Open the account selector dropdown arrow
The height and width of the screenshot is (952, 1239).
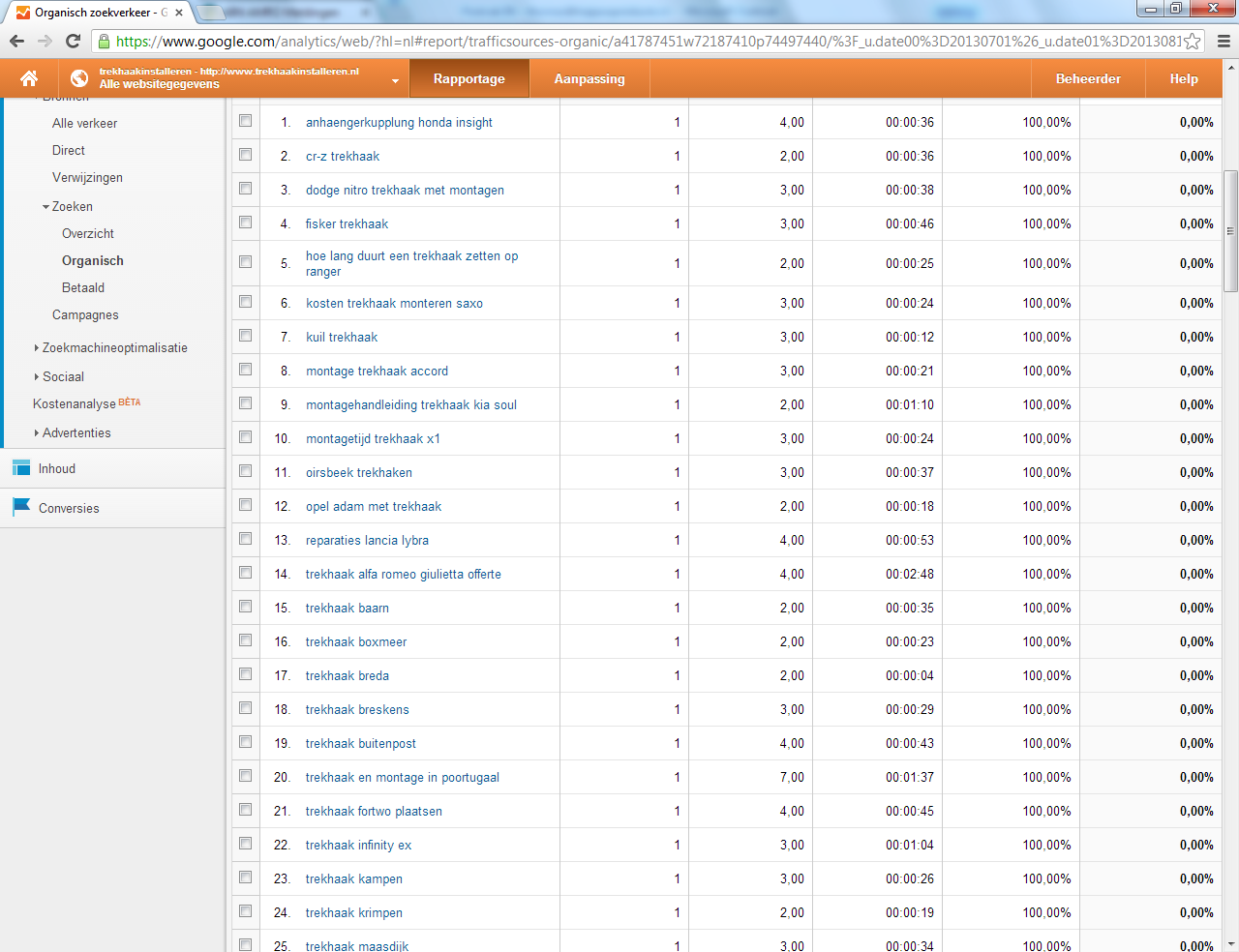pos(395,81)
